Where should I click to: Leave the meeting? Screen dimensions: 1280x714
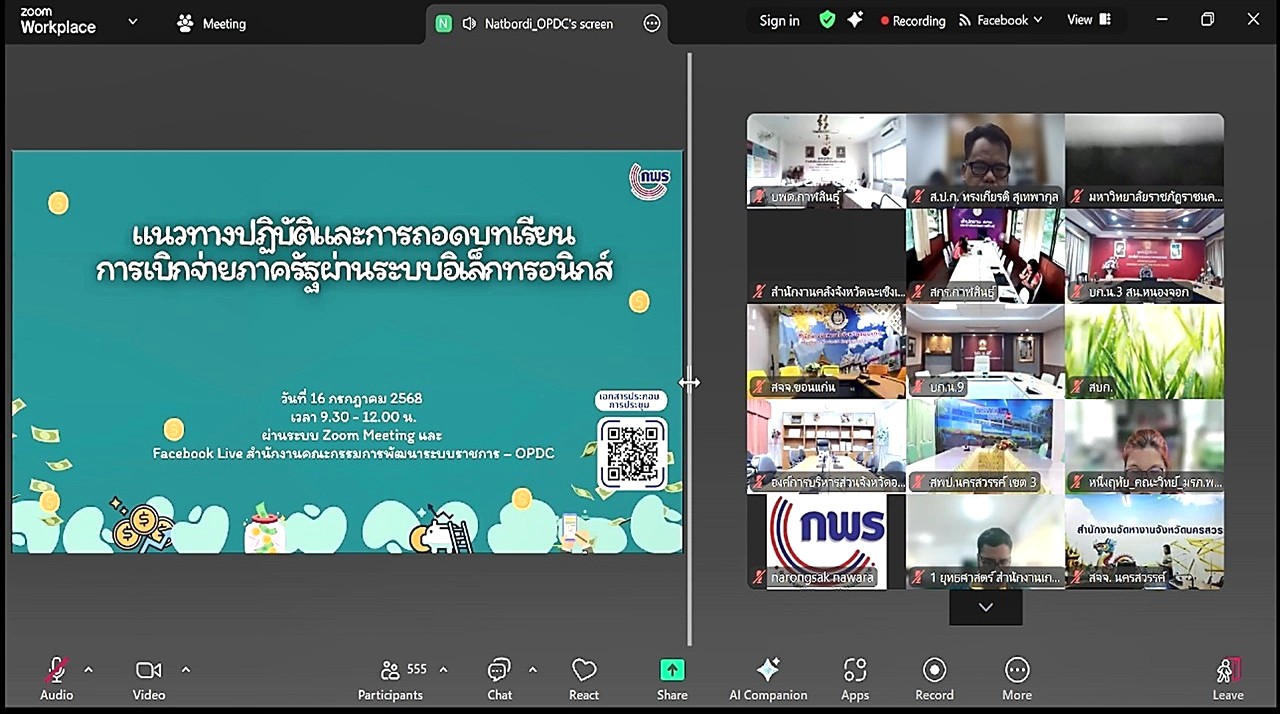[x=1227, y=679]
